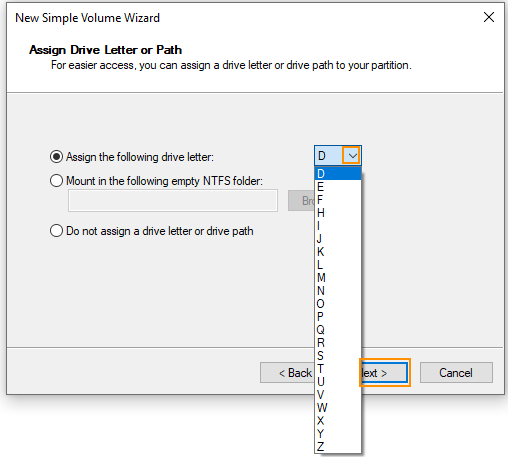Click the Next button
This screenshot has width=508, height=457.
tap(384, 373)
